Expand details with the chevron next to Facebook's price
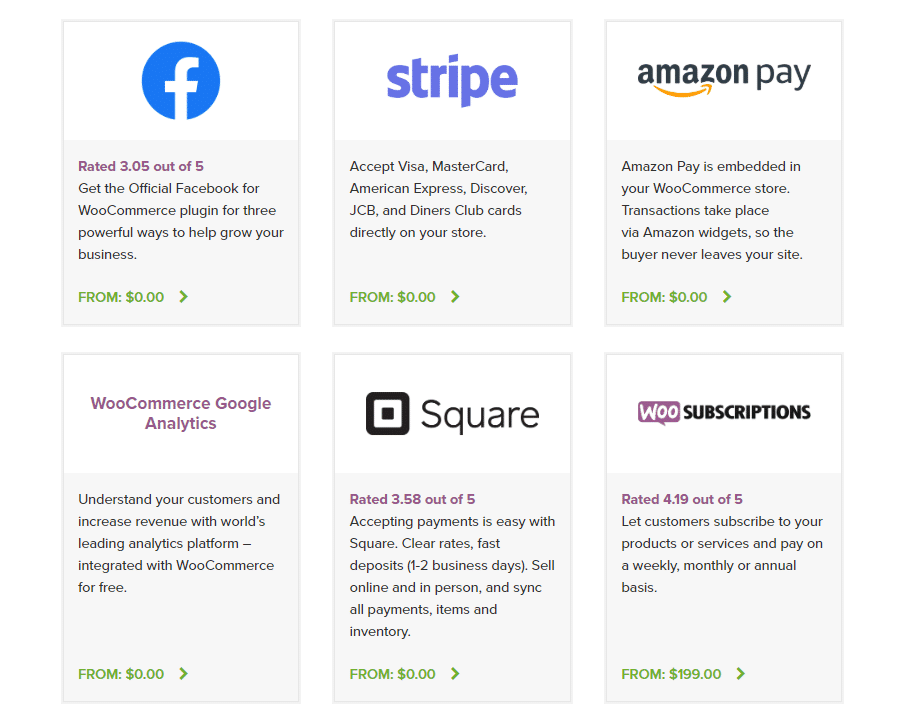This screenshot has width=900, height=721. pyautogui.click(x=184, y=297)
